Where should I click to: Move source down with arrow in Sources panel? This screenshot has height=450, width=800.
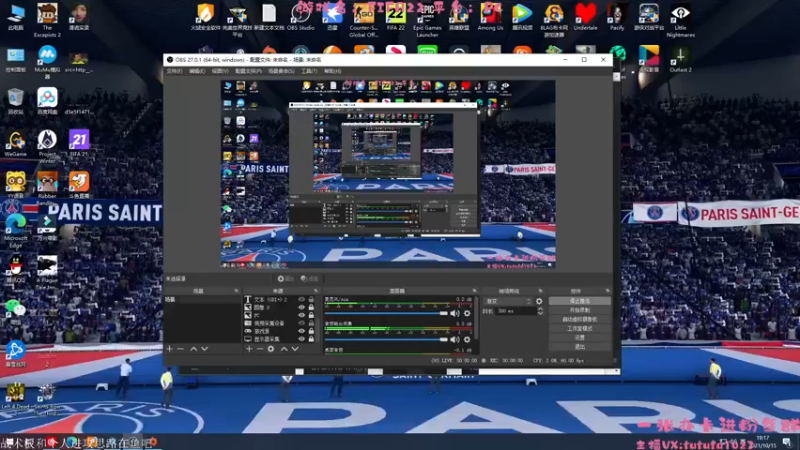pos(295,349)
